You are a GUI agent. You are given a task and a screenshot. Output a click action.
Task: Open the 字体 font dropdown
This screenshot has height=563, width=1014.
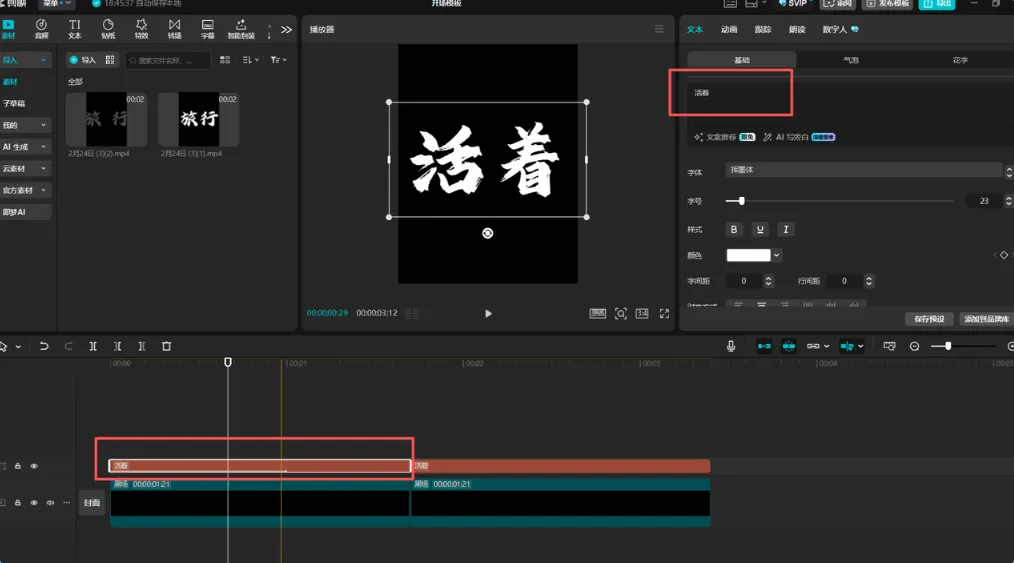864,170
